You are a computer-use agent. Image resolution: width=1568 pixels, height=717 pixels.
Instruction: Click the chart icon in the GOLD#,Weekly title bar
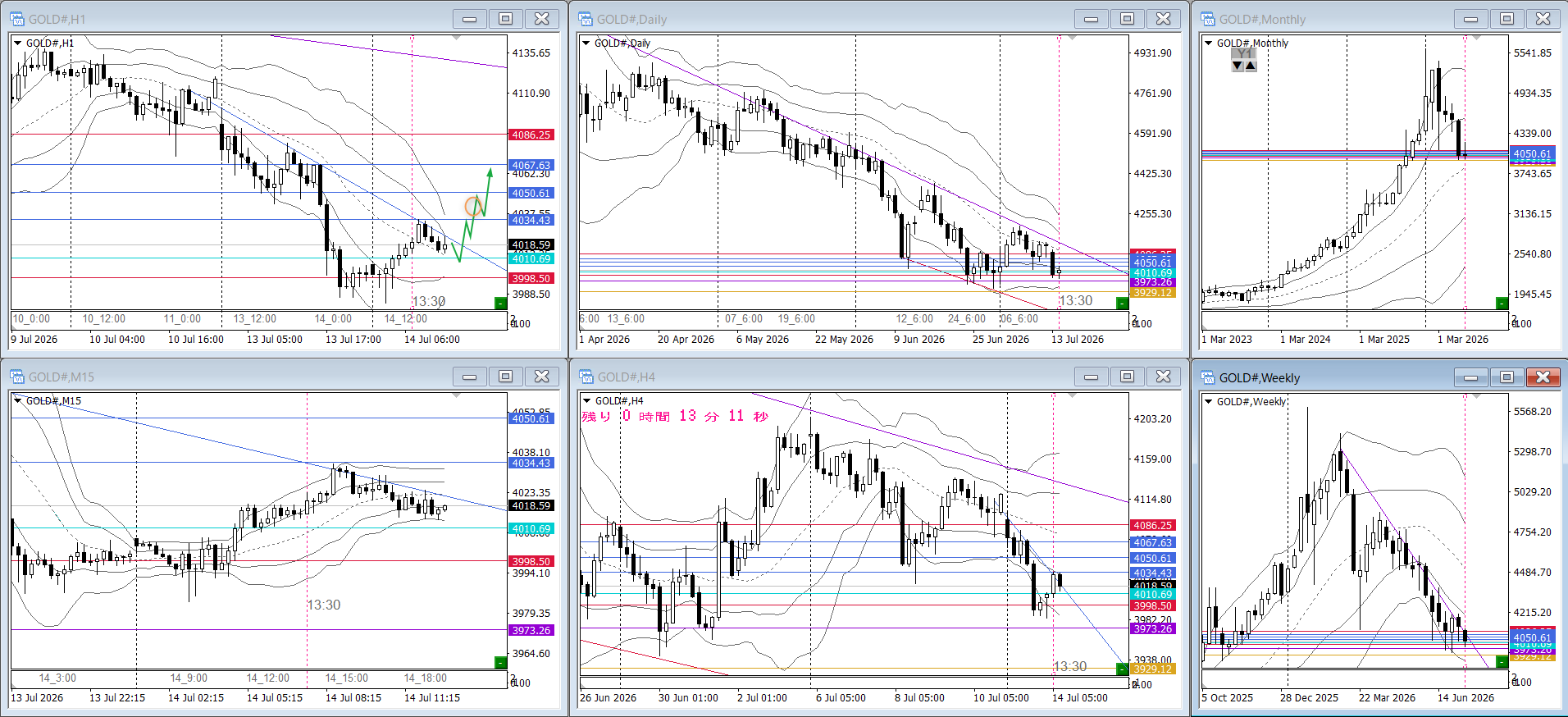pos(1208,377)
